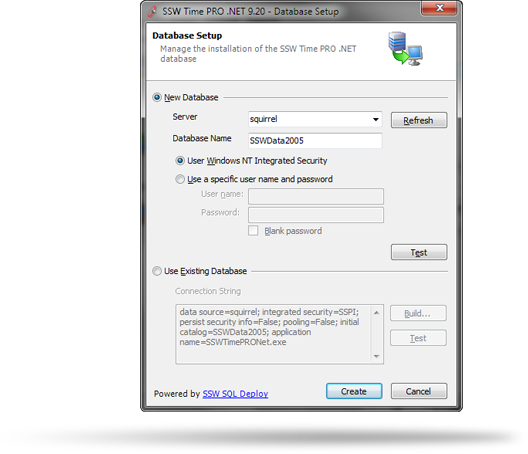Image resolution: width=528 pixels, height=454 pixels.
Task: Click the Test button under Blank password
Action: pyautogui.click(x=419, y=252)
